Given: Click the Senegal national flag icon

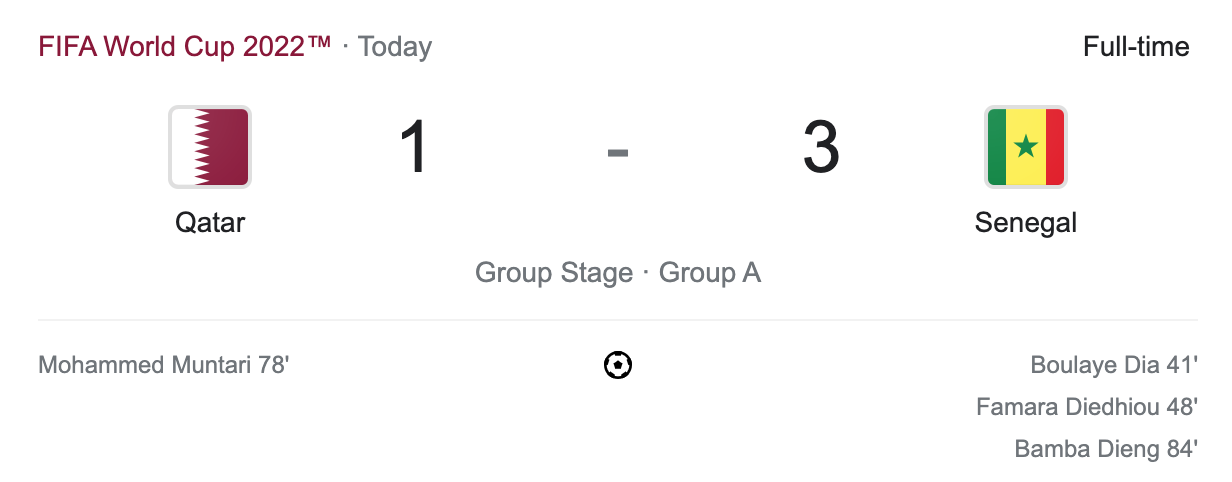Looking at the screenshot, I should (x=1025, y=147).
